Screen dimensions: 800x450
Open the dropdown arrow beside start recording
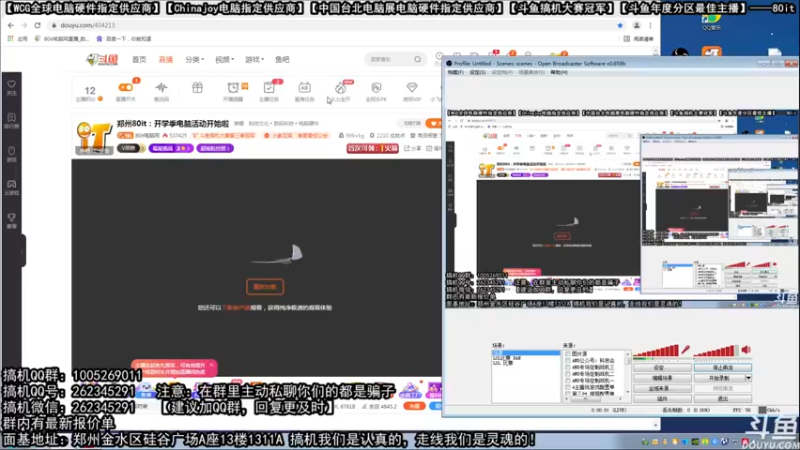tap(748, 378)
